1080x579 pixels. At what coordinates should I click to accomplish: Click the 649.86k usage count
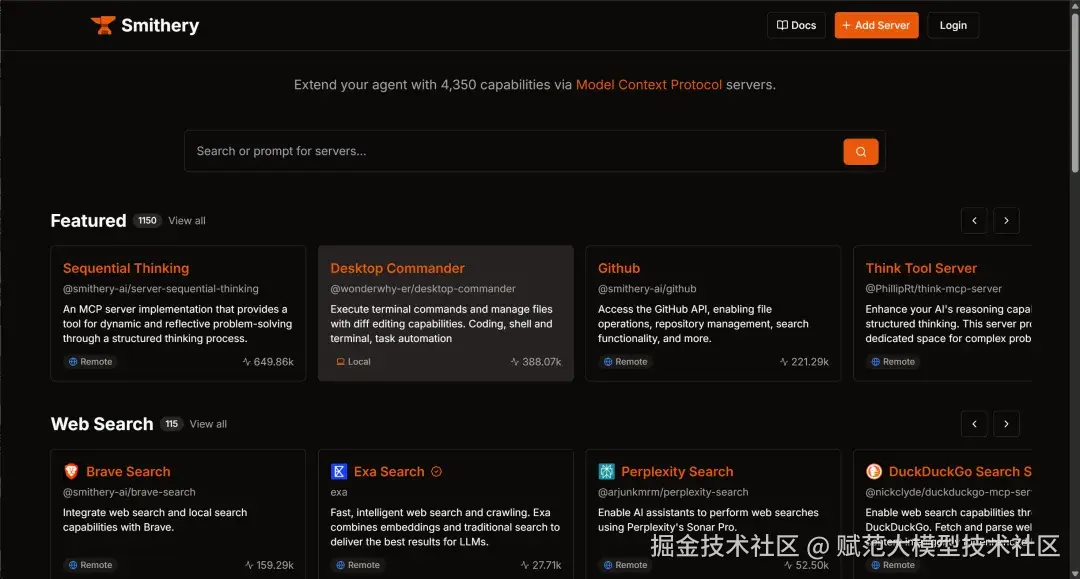coord(273,361)
